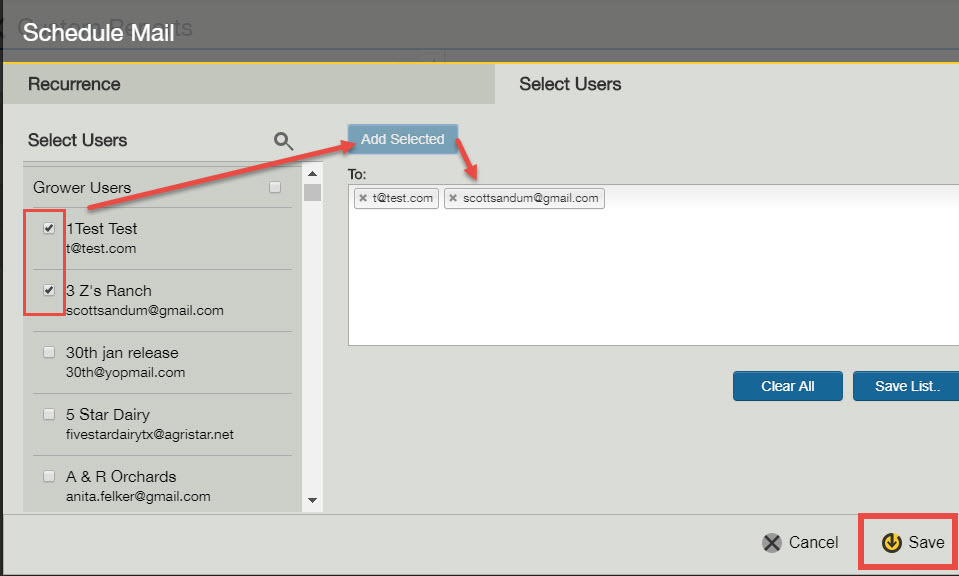Uncheck the 1Test Test checkbox
959x576 pixels.
[x=48, y=228]
